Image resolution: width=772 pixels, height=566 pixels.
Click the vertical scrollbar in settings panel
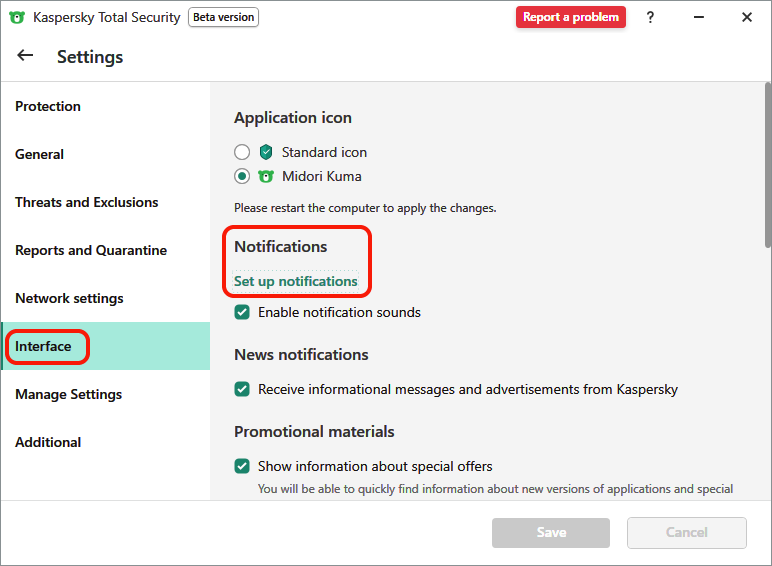767,170
